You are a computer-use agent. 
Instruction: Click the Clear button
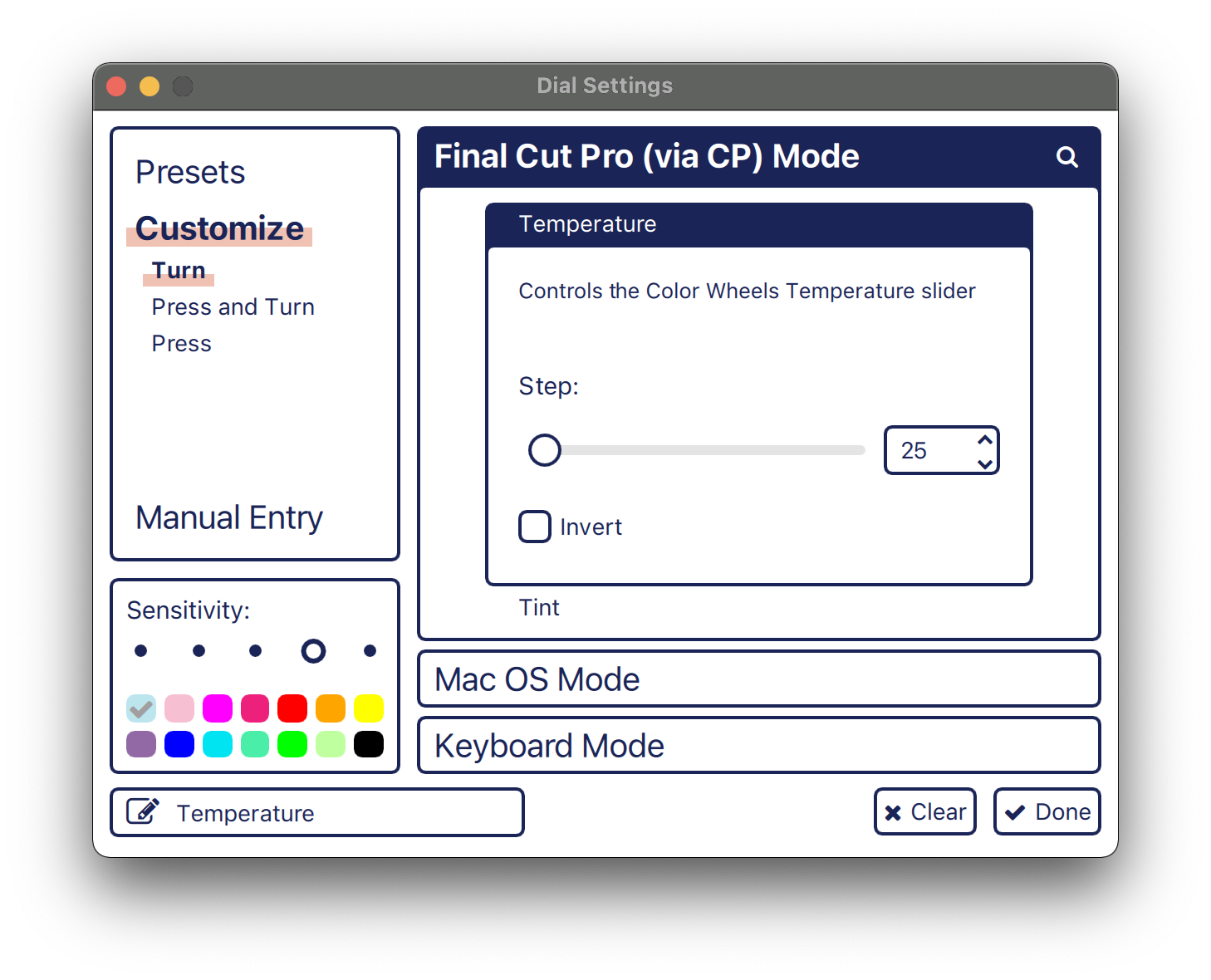tap(924, 811)
